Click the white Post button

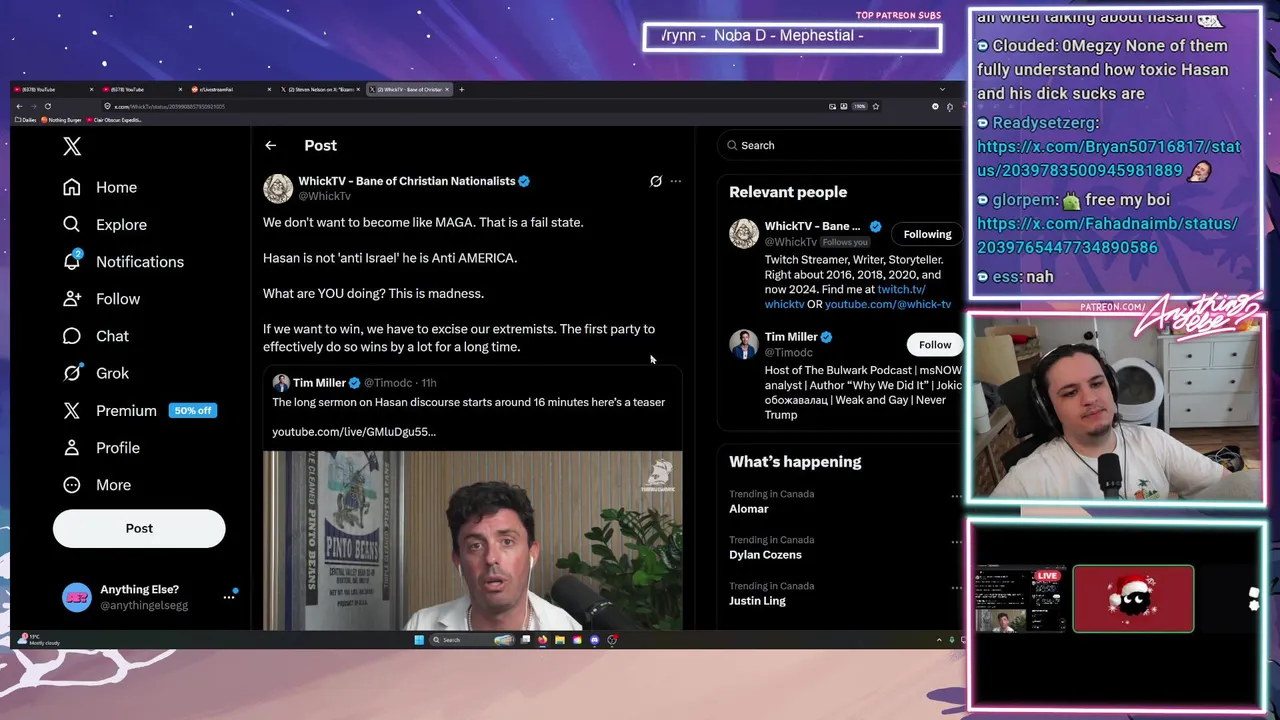(x=139, y=528)
